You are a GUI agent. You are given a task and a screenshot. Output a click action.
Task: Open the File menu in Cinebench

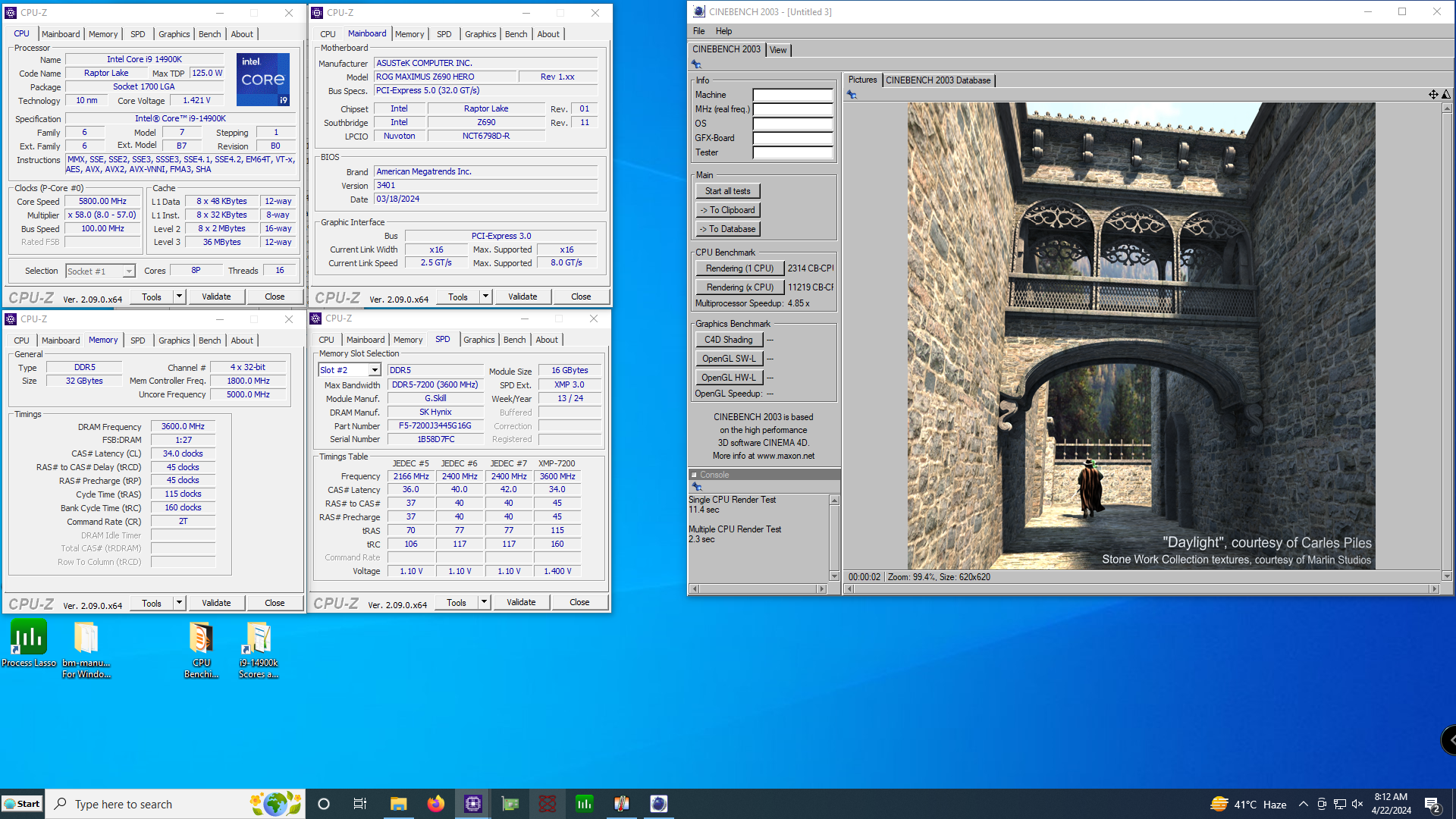(x=698, y=31)
